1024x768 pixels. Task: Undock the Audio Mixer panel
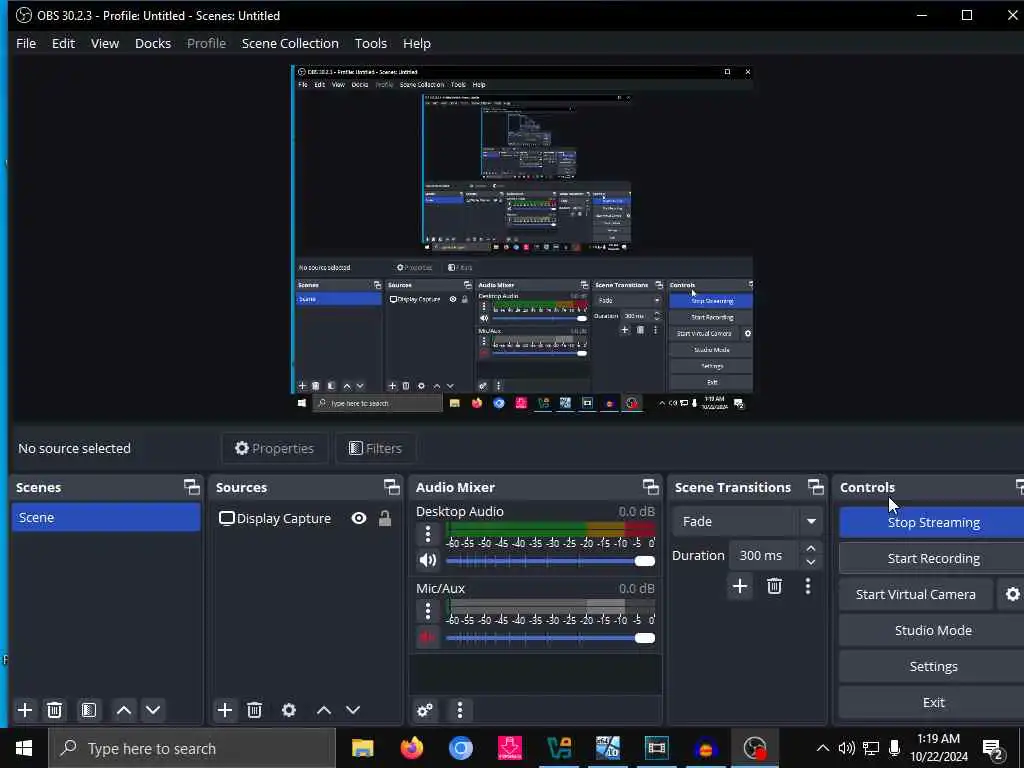(650, 487)
